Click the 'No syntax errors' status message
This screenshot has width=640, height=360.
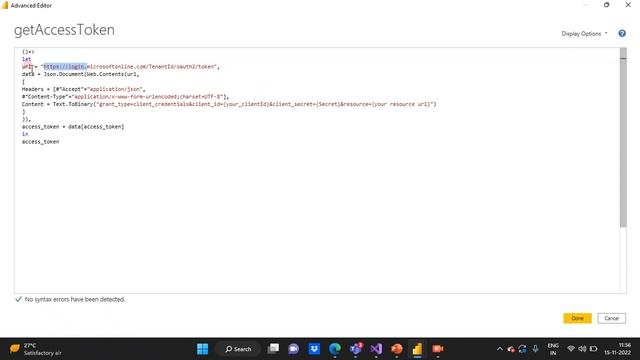75,299
